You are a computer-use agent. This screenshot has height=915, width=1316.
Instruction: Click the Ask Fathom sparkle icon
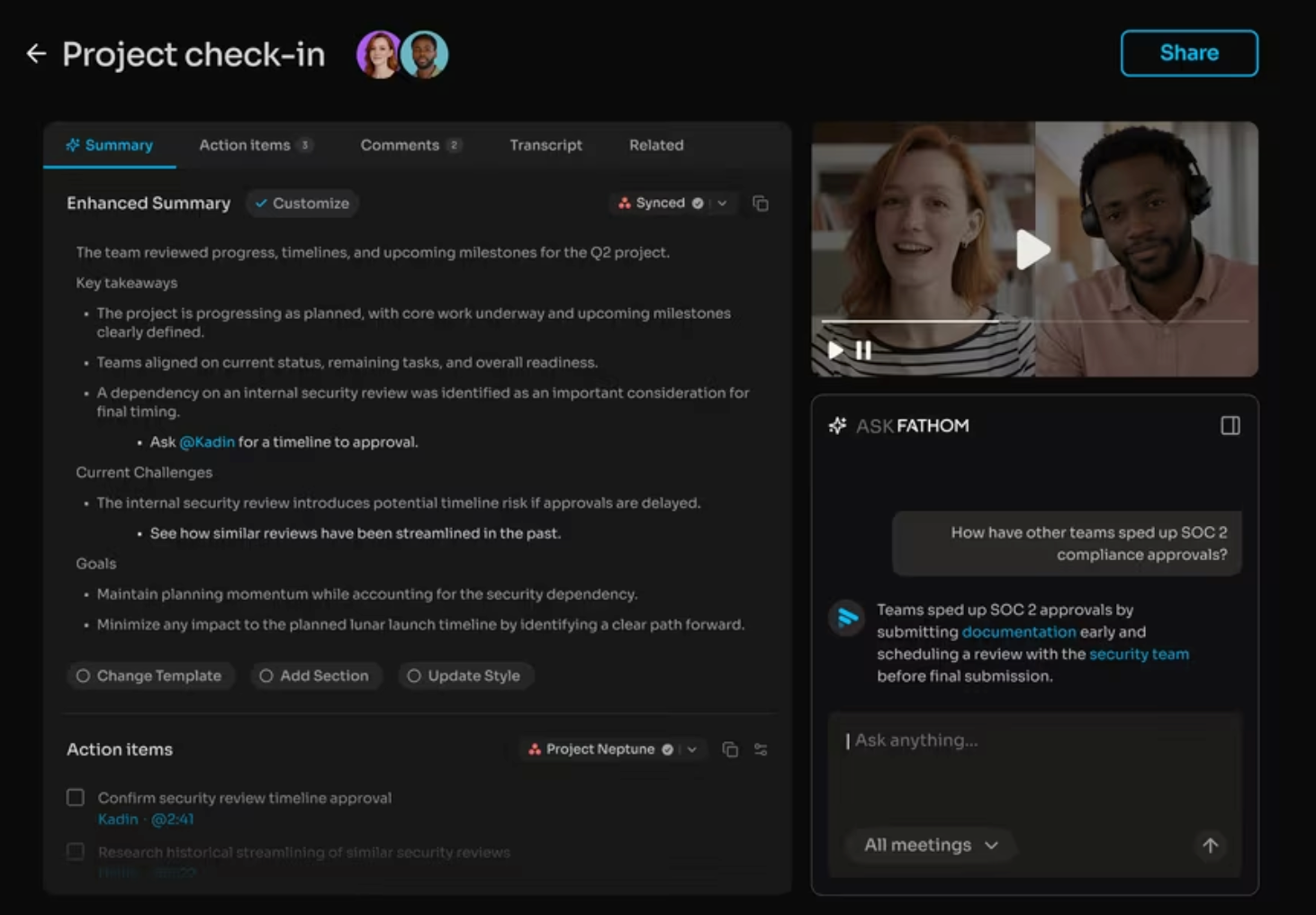pos(838,425)
